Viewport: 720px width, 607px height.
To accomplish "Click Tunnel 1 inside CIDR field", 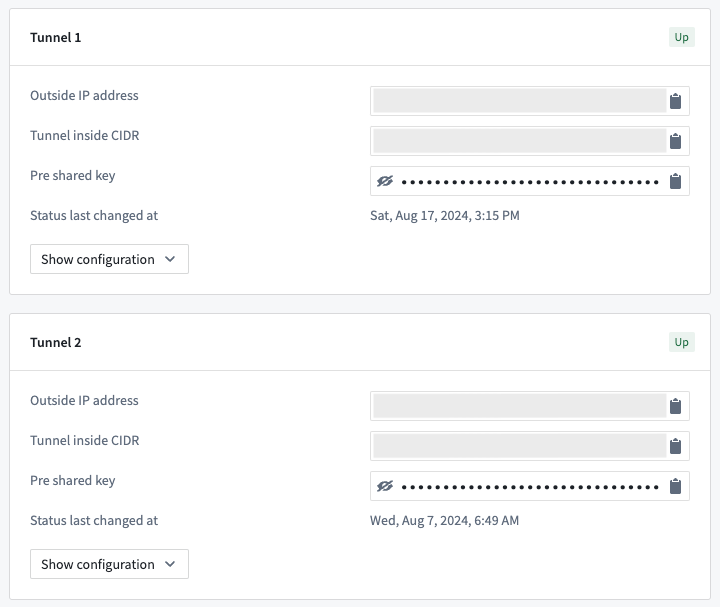I will [519, 141].
